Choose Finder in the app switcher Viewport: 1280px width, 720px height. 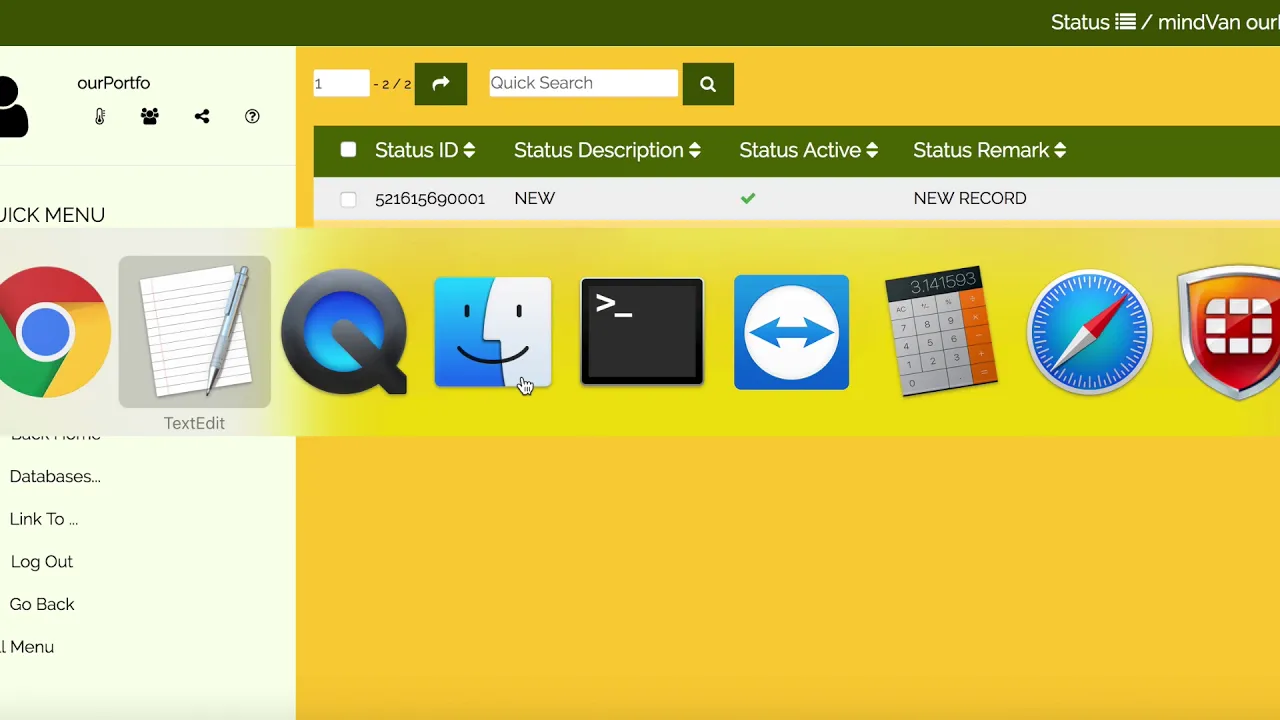coord(492,332)
